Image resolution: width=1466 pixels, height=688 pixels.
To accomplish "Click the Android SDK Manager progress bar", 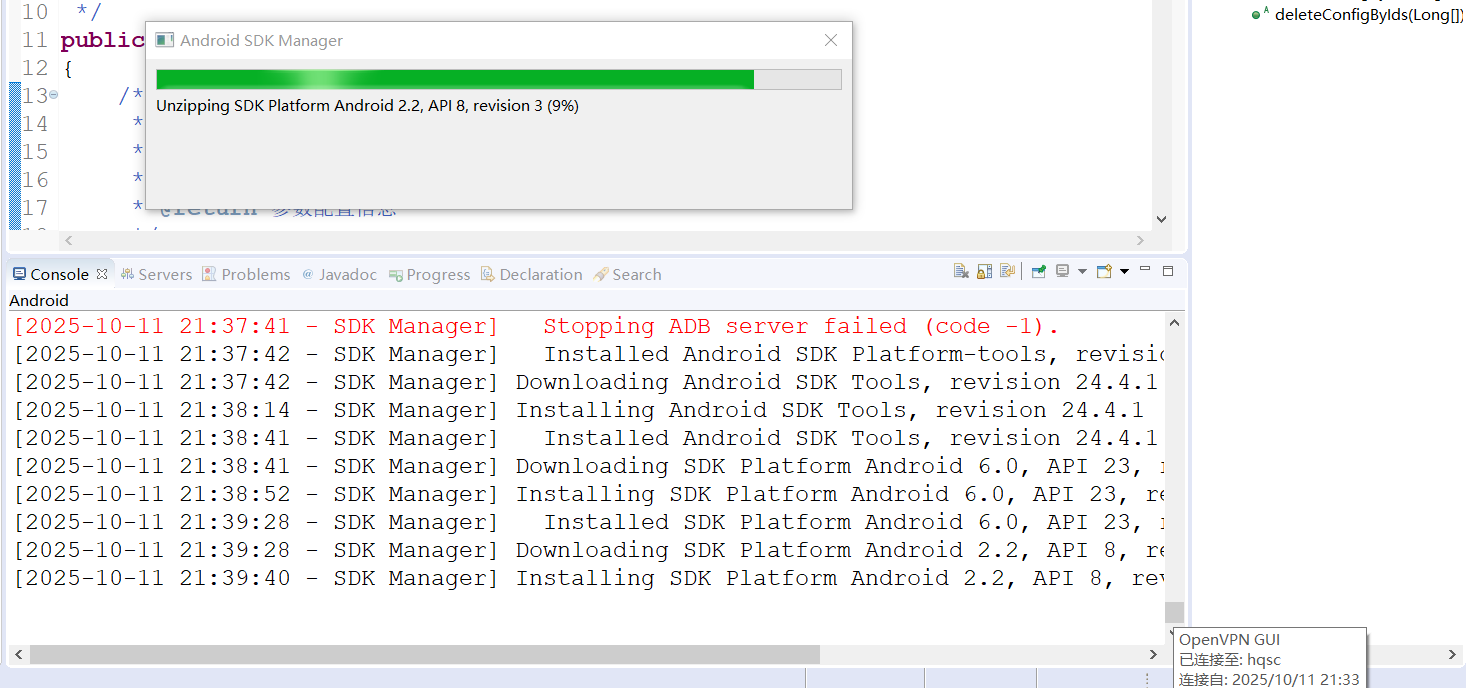I will (x=499, y=79).
